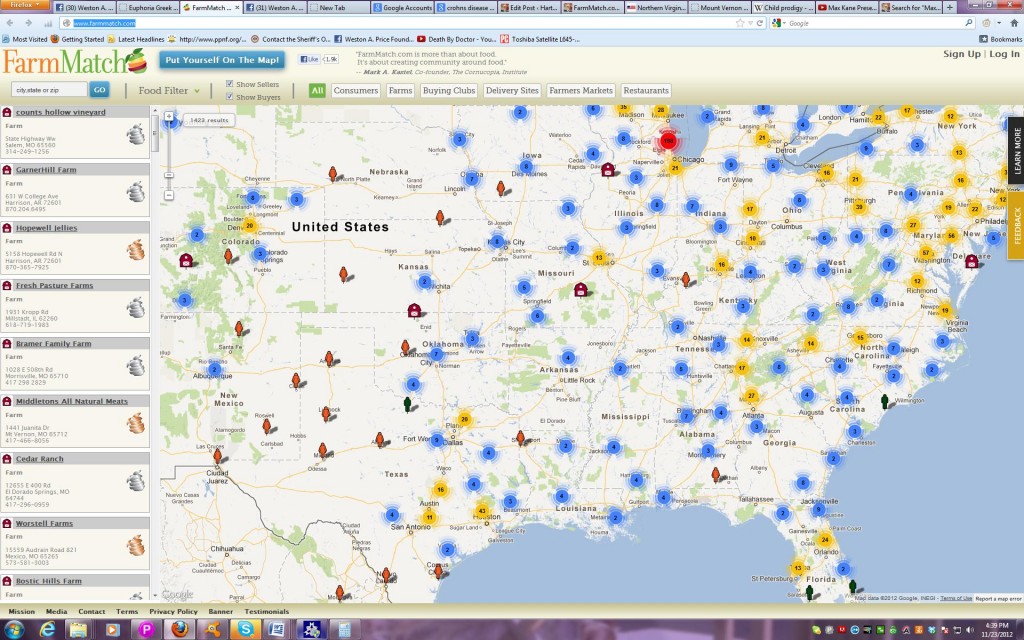Screen dimensions: 1024x640
Task: Click the yellow 20 cluster near Denver
Action: (249, 226)
